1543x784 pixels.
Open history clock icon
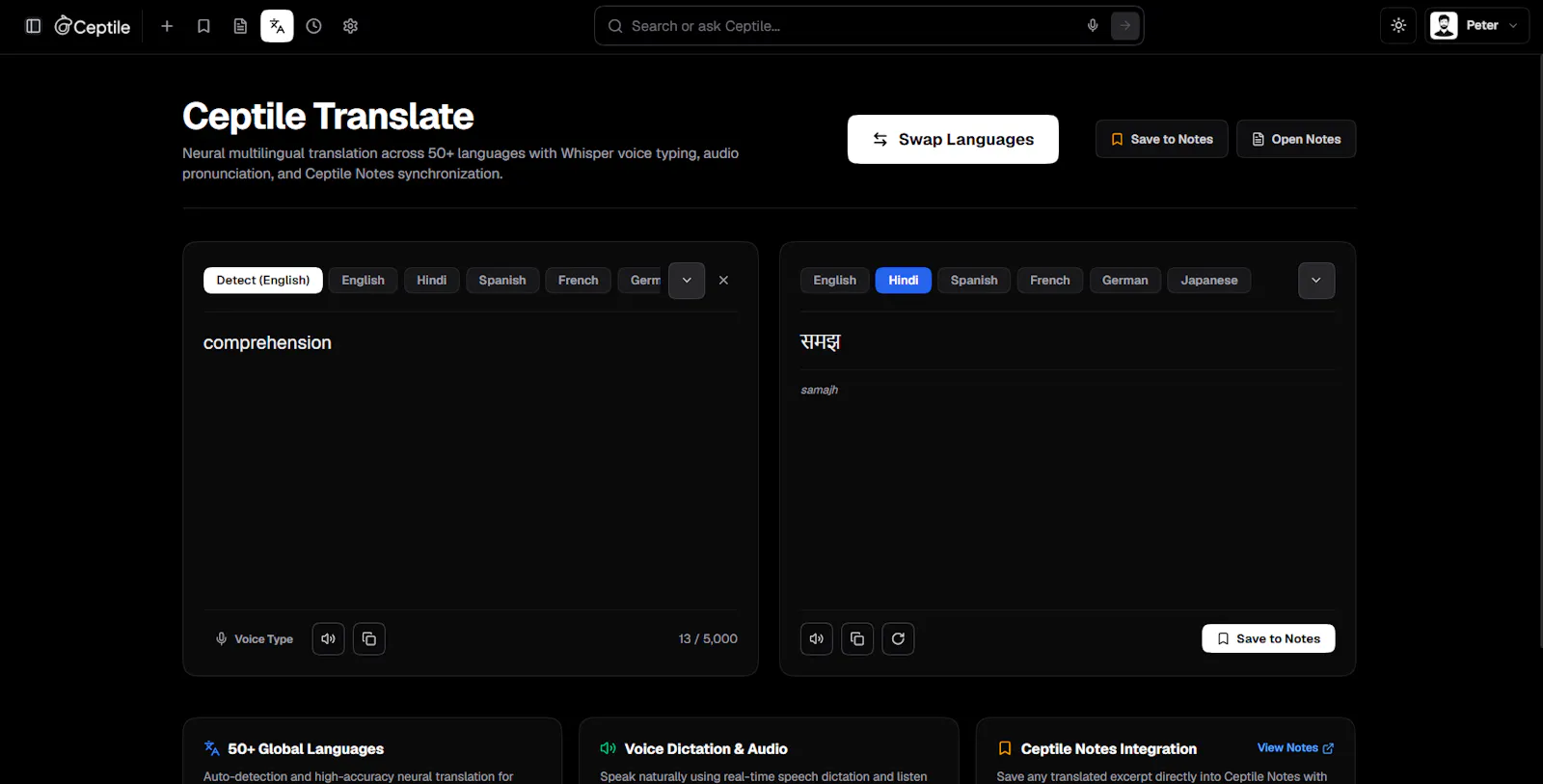click(x=313, y=26)
